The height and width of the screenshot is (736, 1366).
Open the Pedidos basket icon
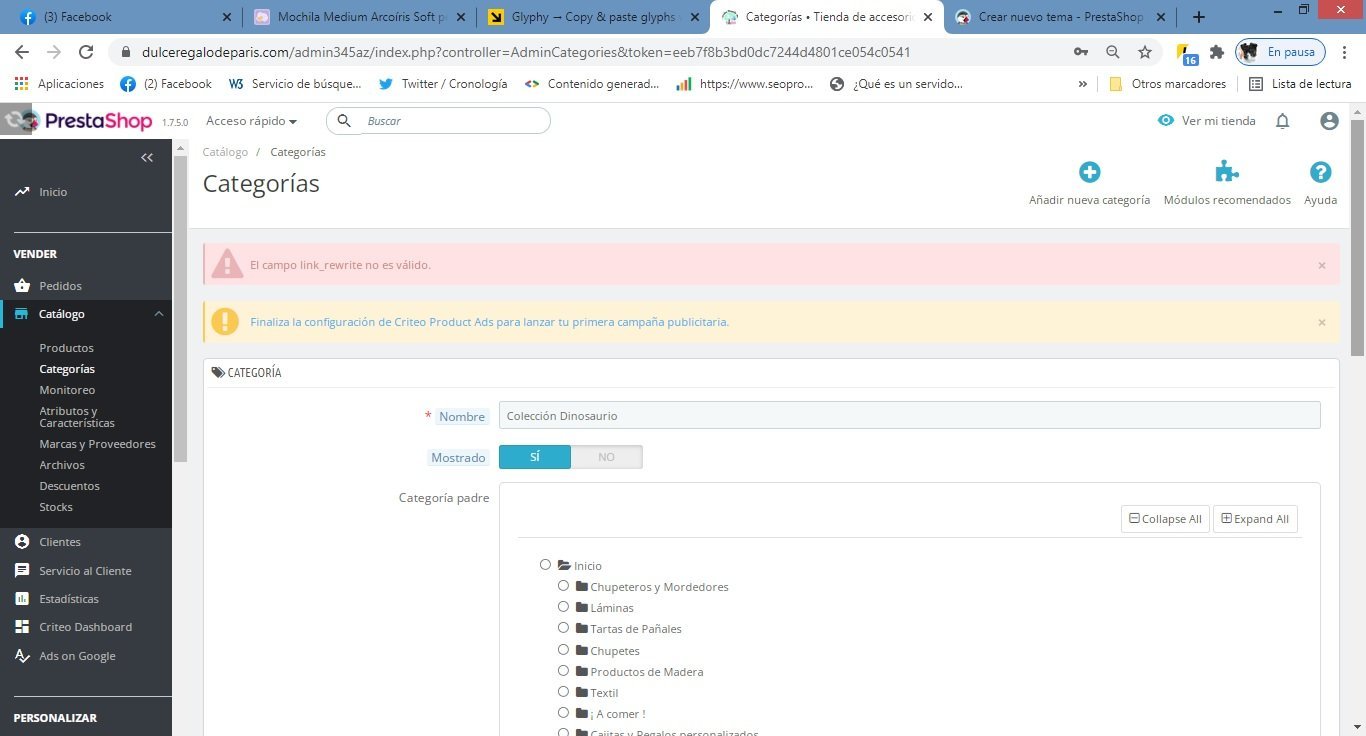(22, 286)
